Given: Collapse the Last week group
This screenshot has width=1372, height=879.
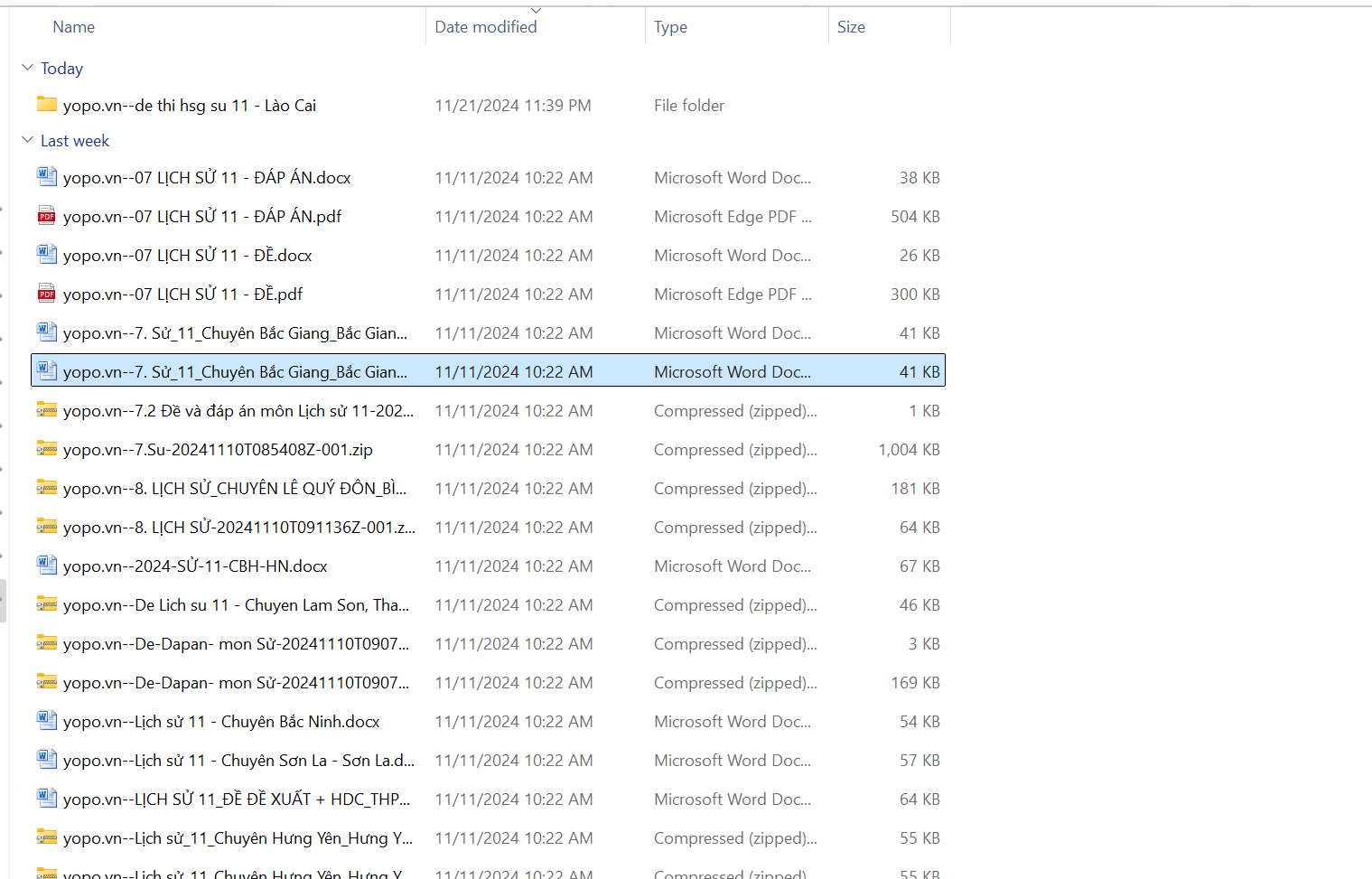Looking at the screenshot, I should (27, 140).
